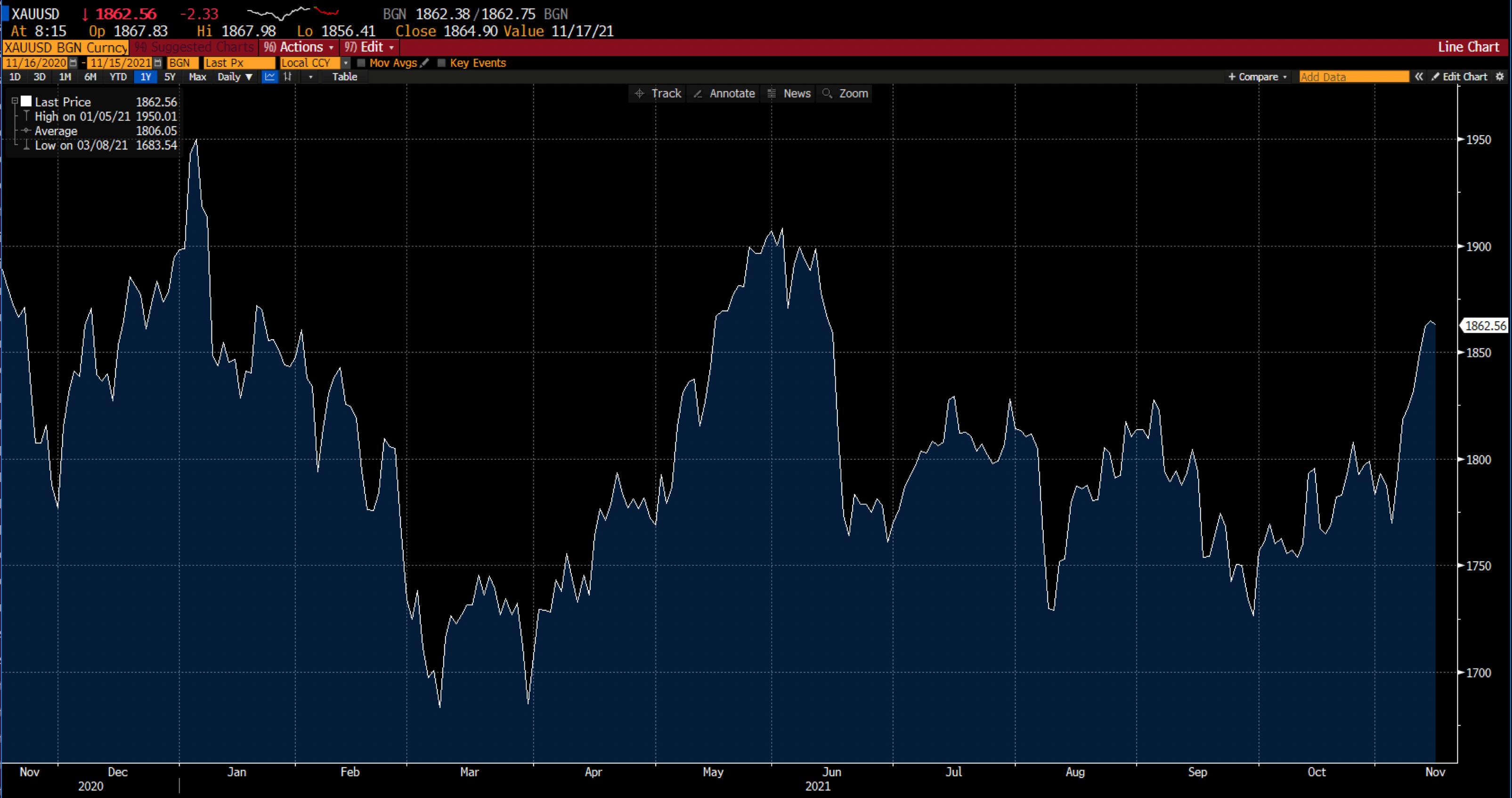Expand the Actions dropdown menu
Viewport: 1512px width, 798px height.
(x=300, y=47)
